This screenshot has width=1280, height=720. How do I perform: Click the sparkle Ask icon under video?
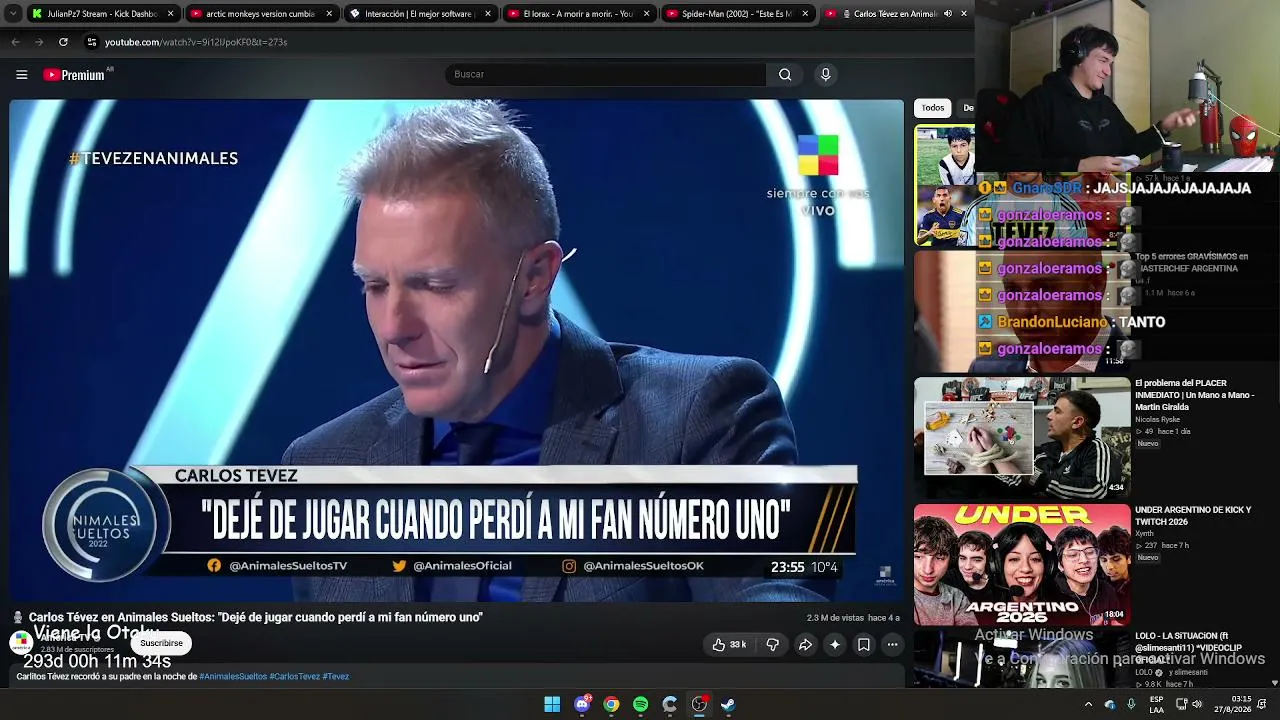click(834, 645)
